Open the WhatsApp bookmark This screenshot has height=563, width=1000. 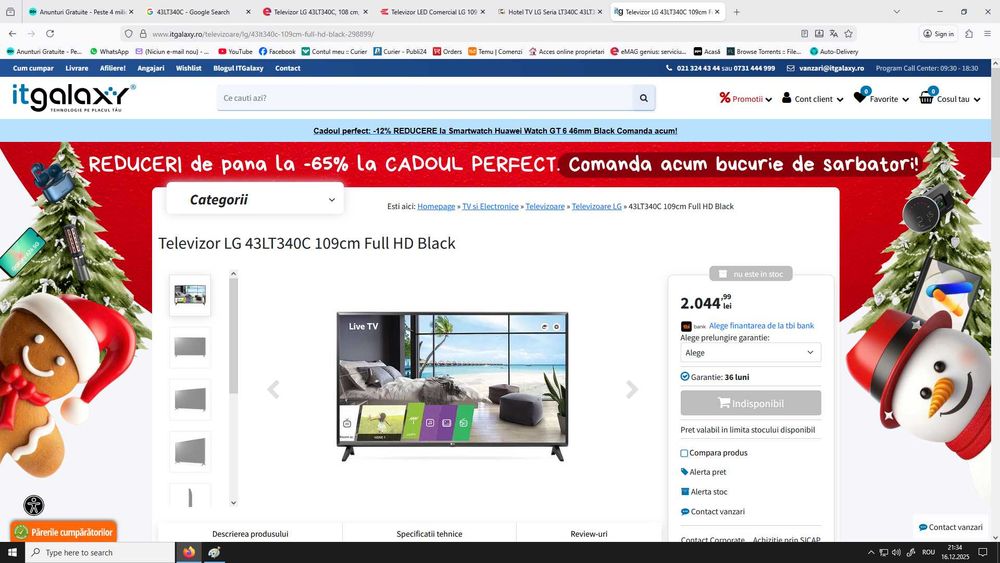click(x=109, y=52)
